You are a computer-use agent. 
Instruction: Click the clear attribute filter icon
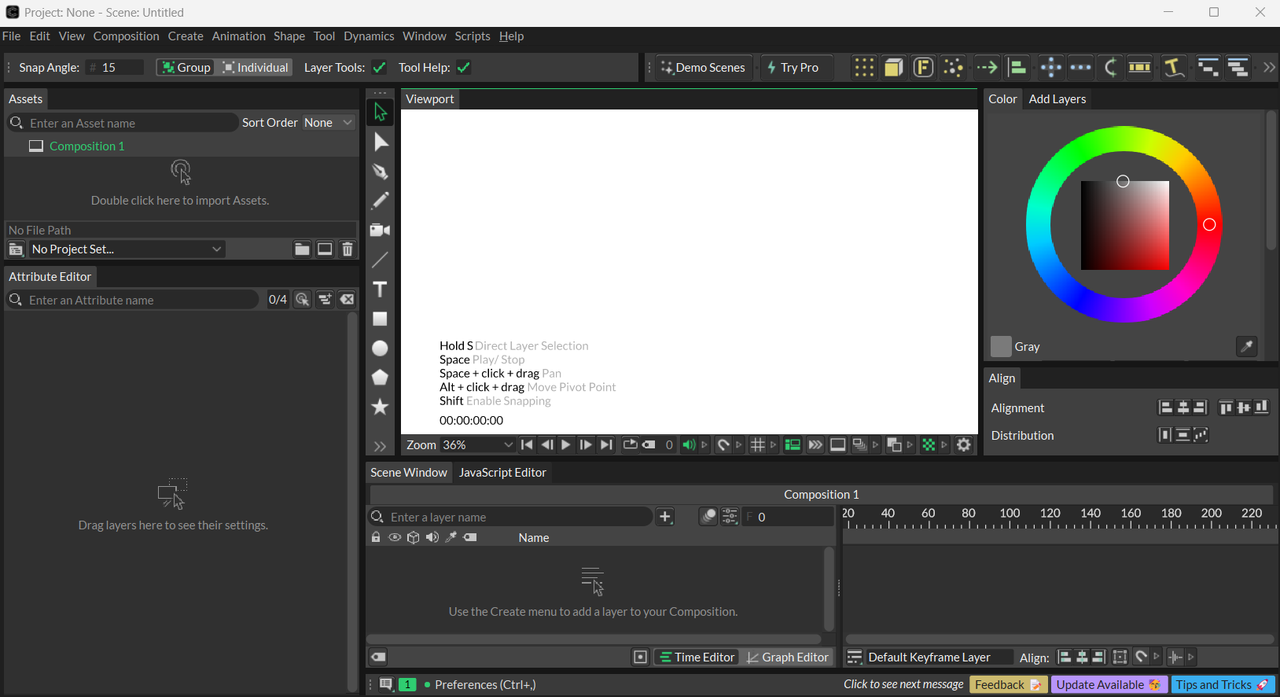347,299
